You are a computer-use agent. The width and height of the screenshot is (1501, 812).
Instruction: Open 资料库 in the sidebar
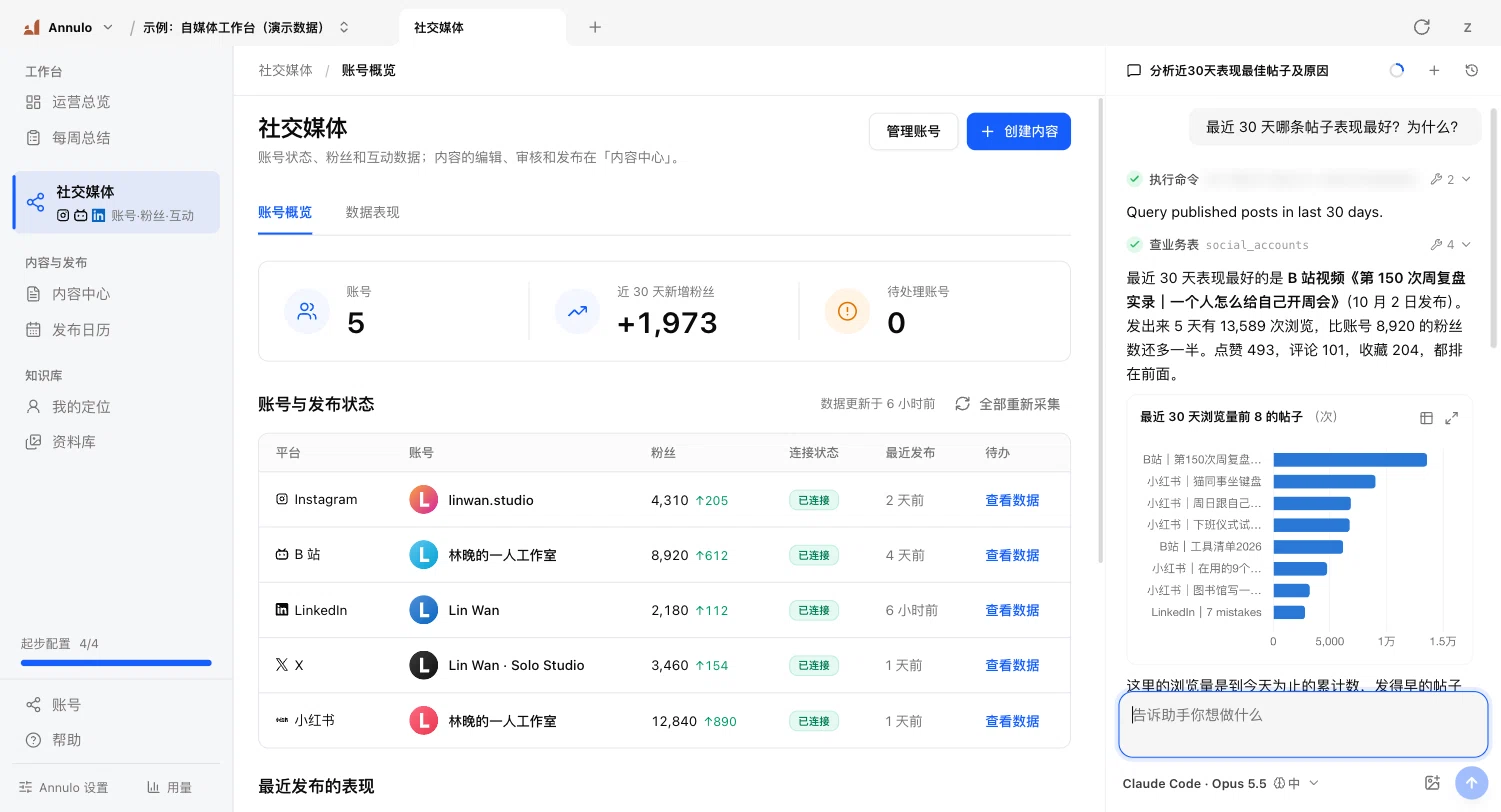click(116, 442)
